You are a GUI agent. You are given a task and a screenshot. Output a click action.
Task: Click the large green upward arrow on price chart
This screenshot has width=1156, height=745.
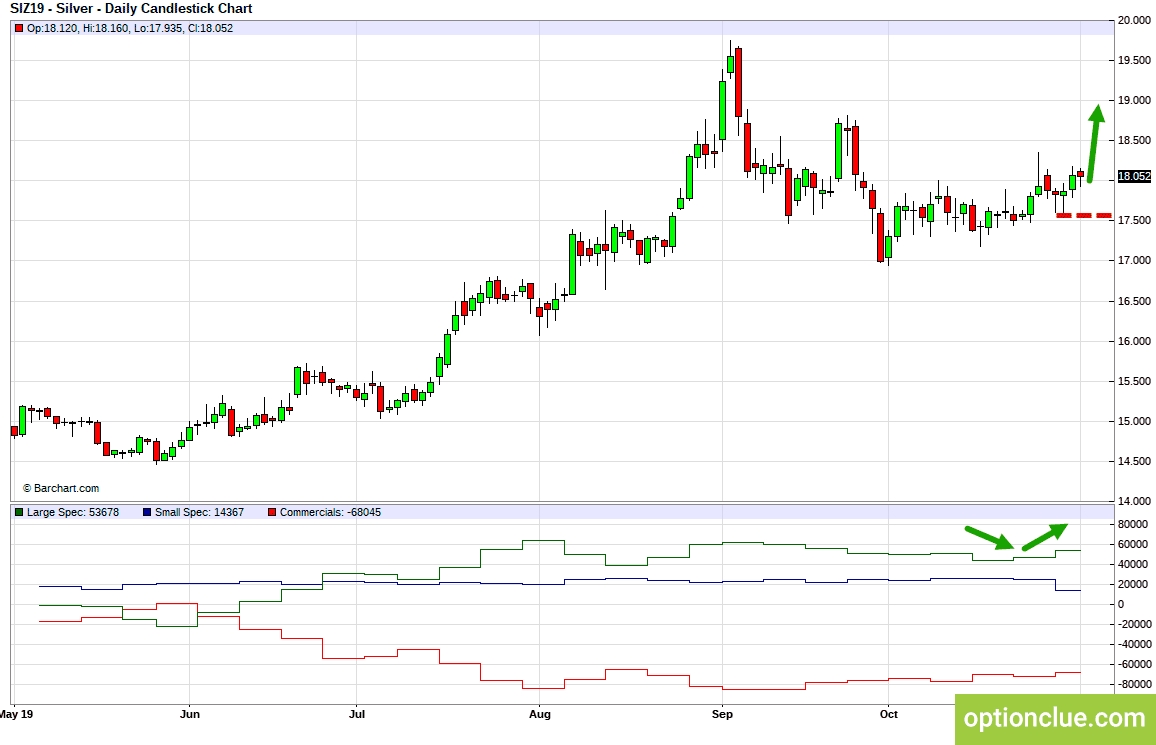(1093, 142)
